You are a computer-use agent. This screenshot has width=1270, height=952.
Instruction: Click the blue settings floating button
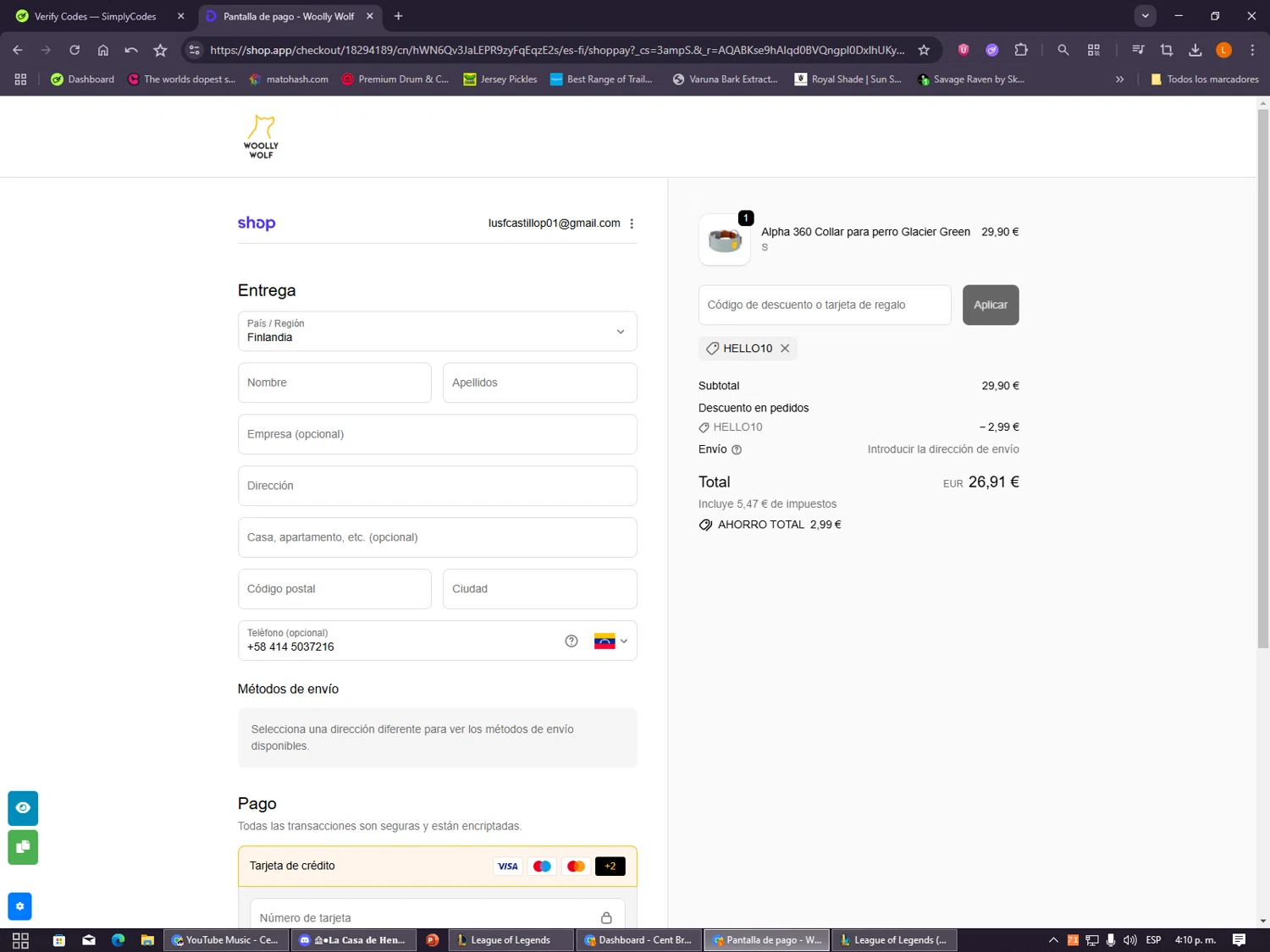[x=19, y=906]
